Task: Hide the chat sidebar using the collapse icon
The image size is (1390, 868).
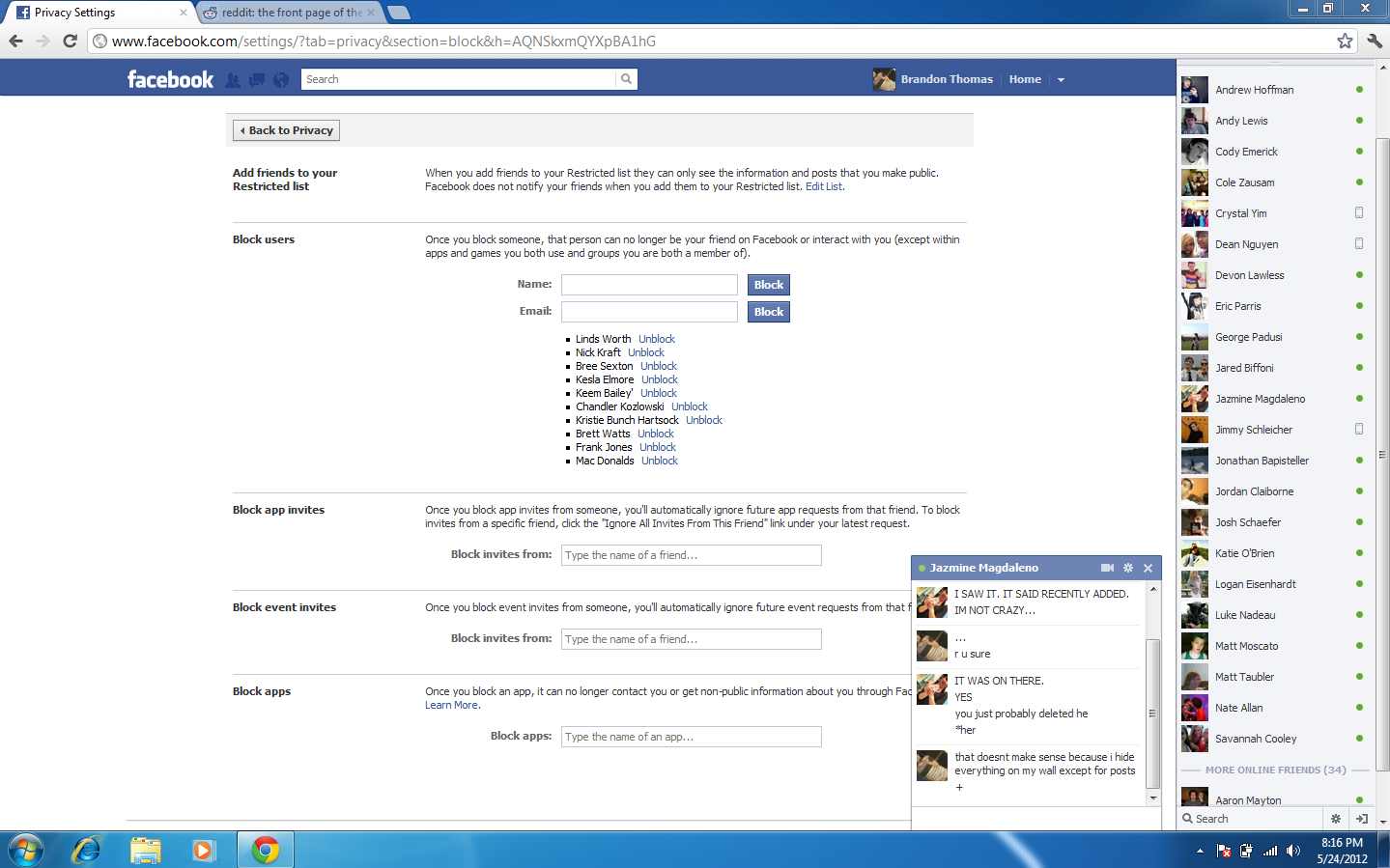Action: click(x=1362, y=819)
